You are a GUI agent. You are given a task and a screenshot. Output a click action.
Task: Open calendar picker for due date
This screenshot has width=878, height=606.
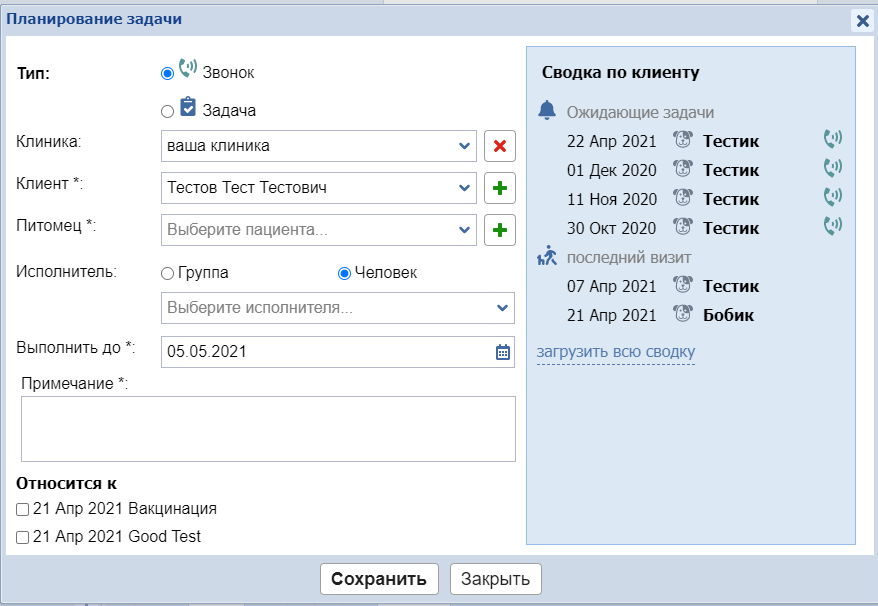click(503, 352)
